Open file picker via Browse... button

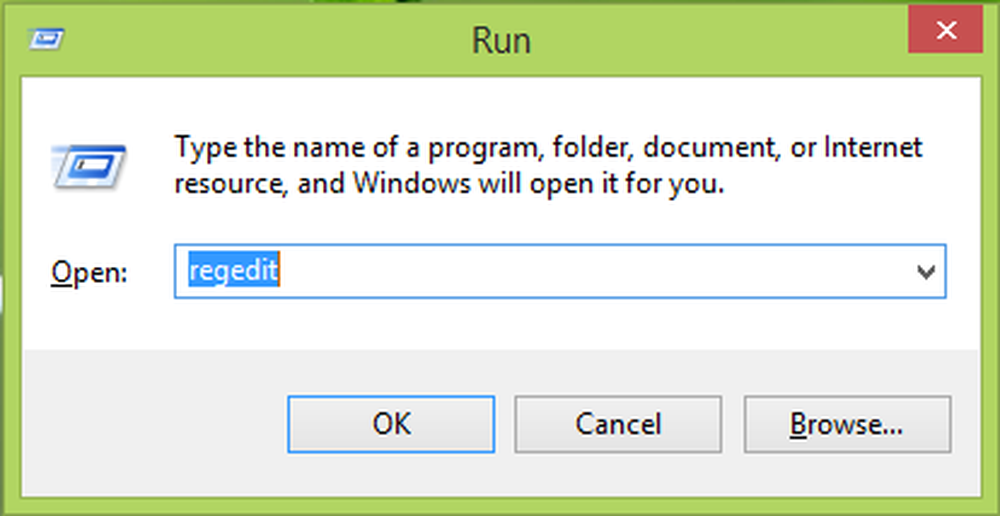tap(847, 424)
